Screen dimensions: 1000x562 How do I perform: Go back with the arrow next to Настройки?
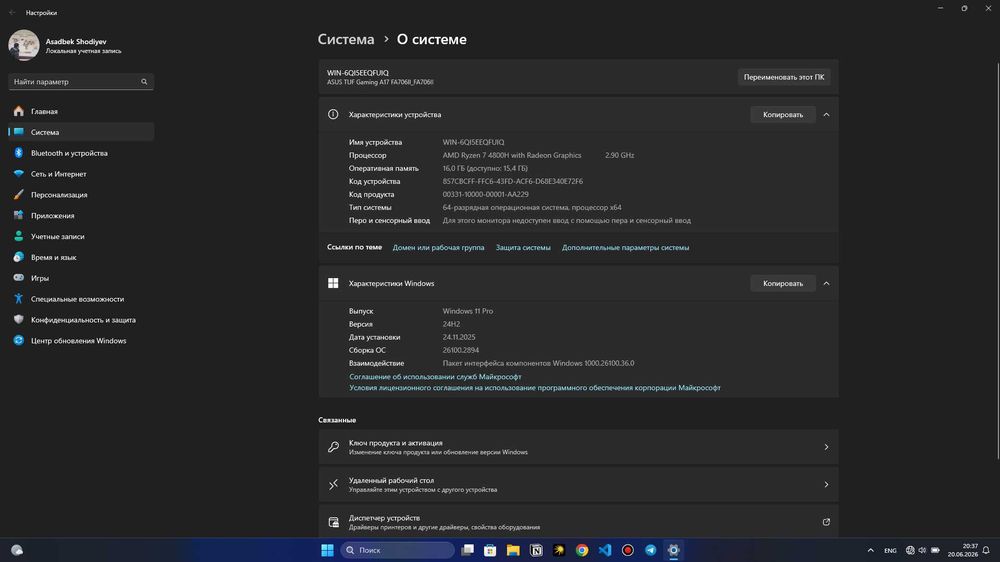pos(12,12)
